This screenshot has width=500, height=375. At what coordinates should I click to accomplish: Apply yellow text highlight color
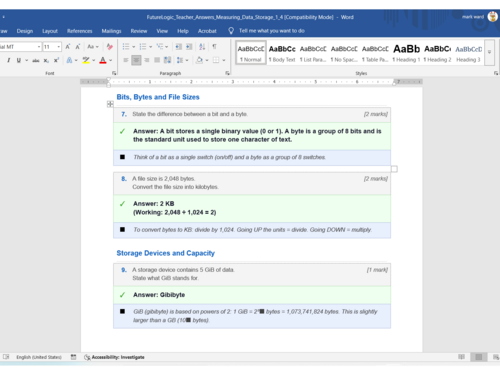coord(86,60)
